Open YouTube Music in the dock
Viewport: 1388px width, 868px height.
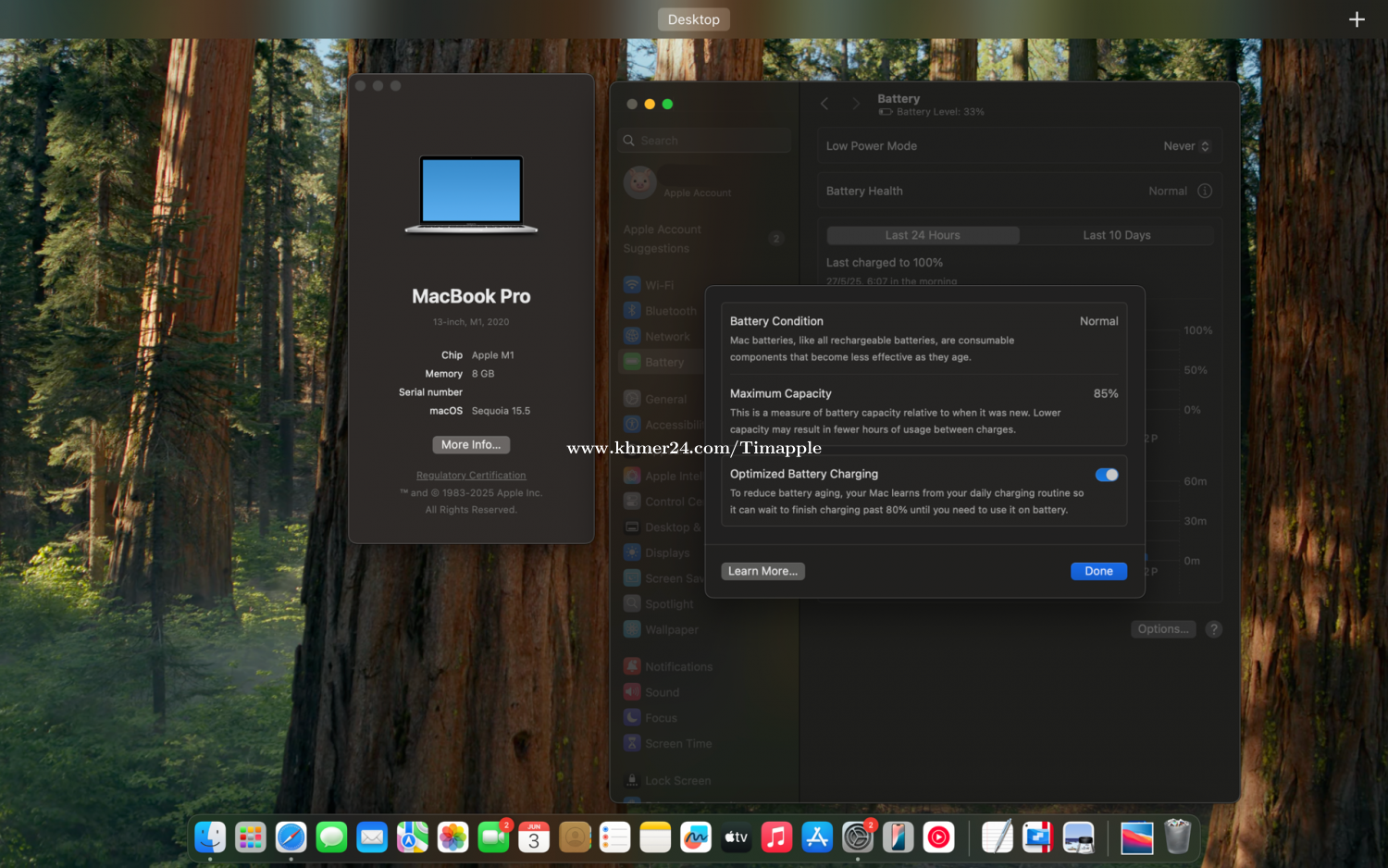pyautogui.click(x=938, y=837)
